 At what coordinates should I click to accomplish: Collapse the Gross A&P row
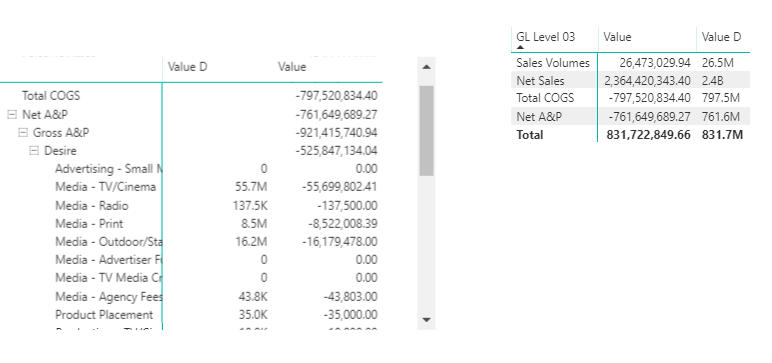pyautogui.click(x=23, y=133)
